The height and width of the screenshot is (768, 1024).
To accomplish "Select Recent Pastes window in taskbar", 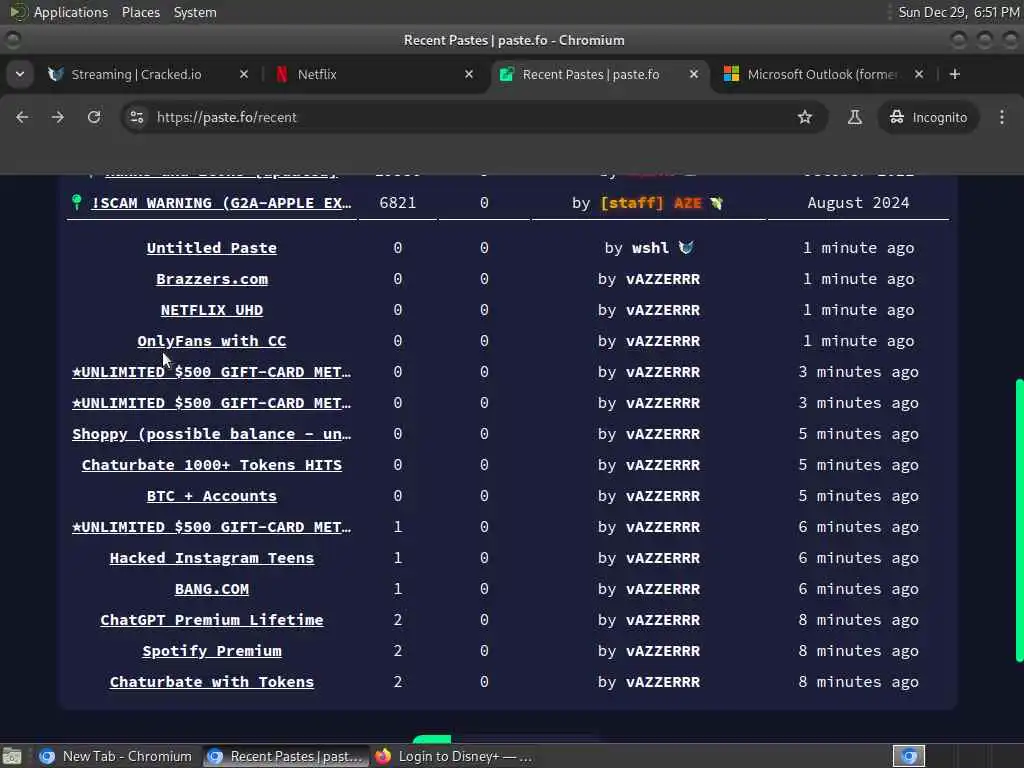I will [x=286, y=756].
